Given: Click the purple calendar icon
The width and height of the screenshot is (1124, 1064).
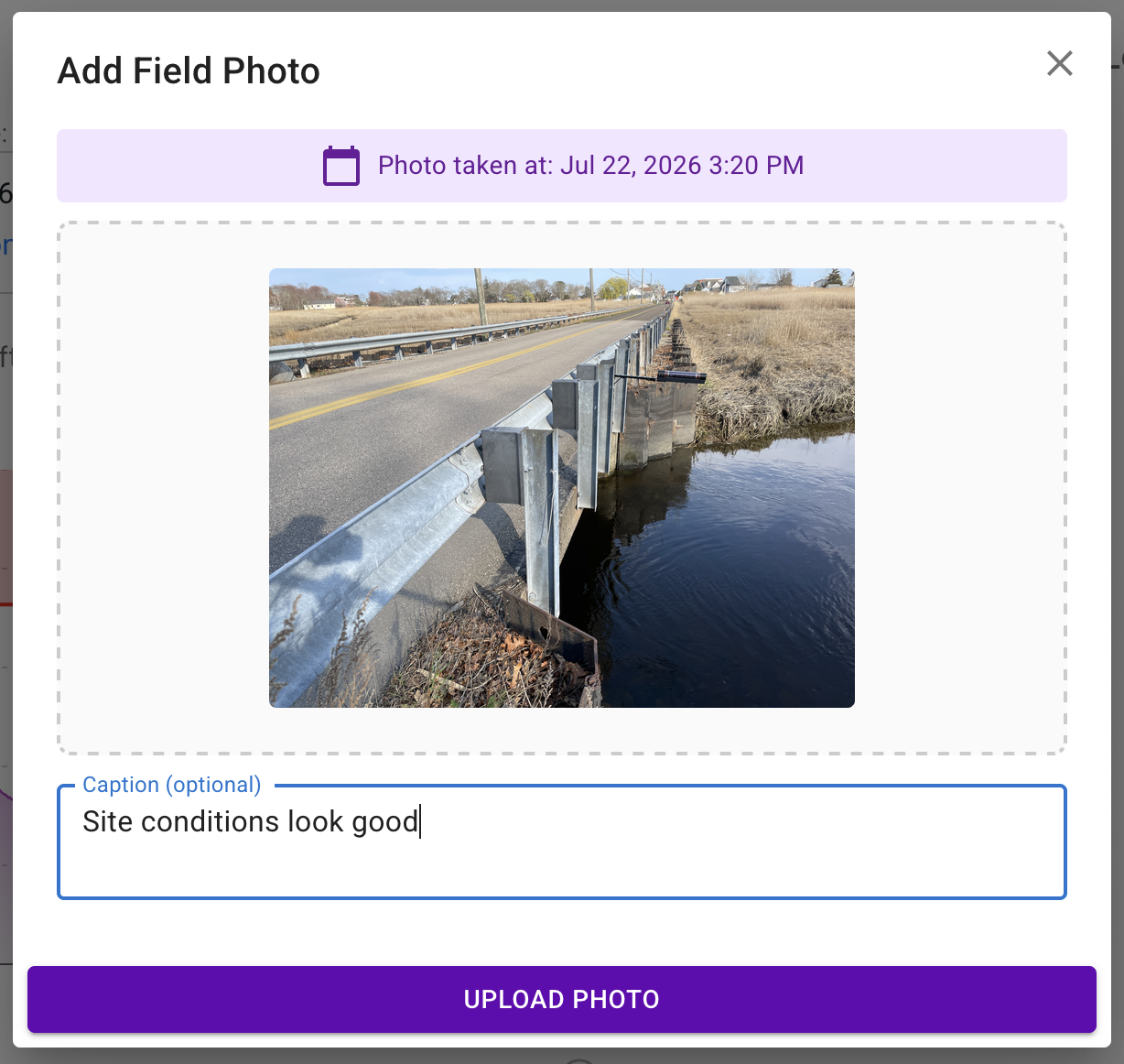Looking at the screenshot, I should [341, 166].
